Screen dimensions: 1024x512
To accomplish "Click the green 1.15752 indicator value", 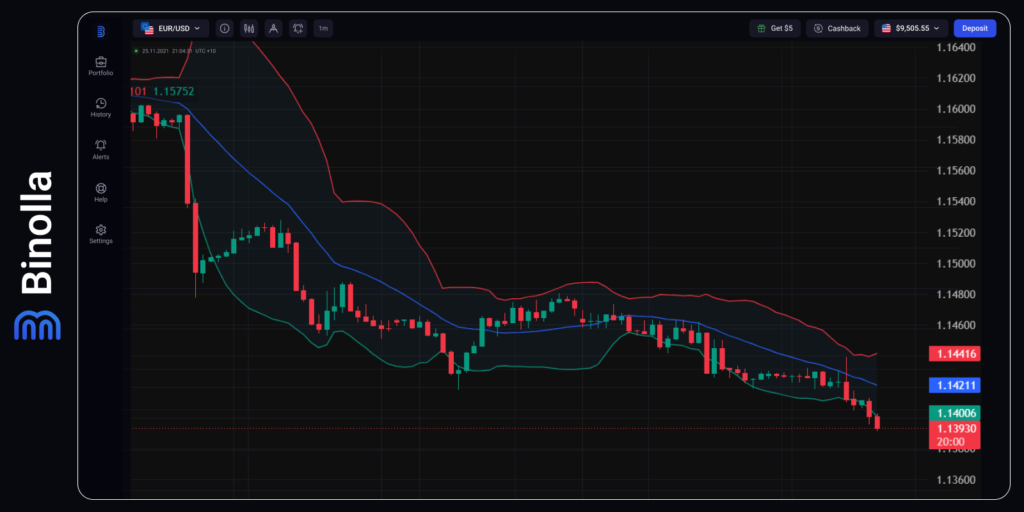I will tap(173, 91).
